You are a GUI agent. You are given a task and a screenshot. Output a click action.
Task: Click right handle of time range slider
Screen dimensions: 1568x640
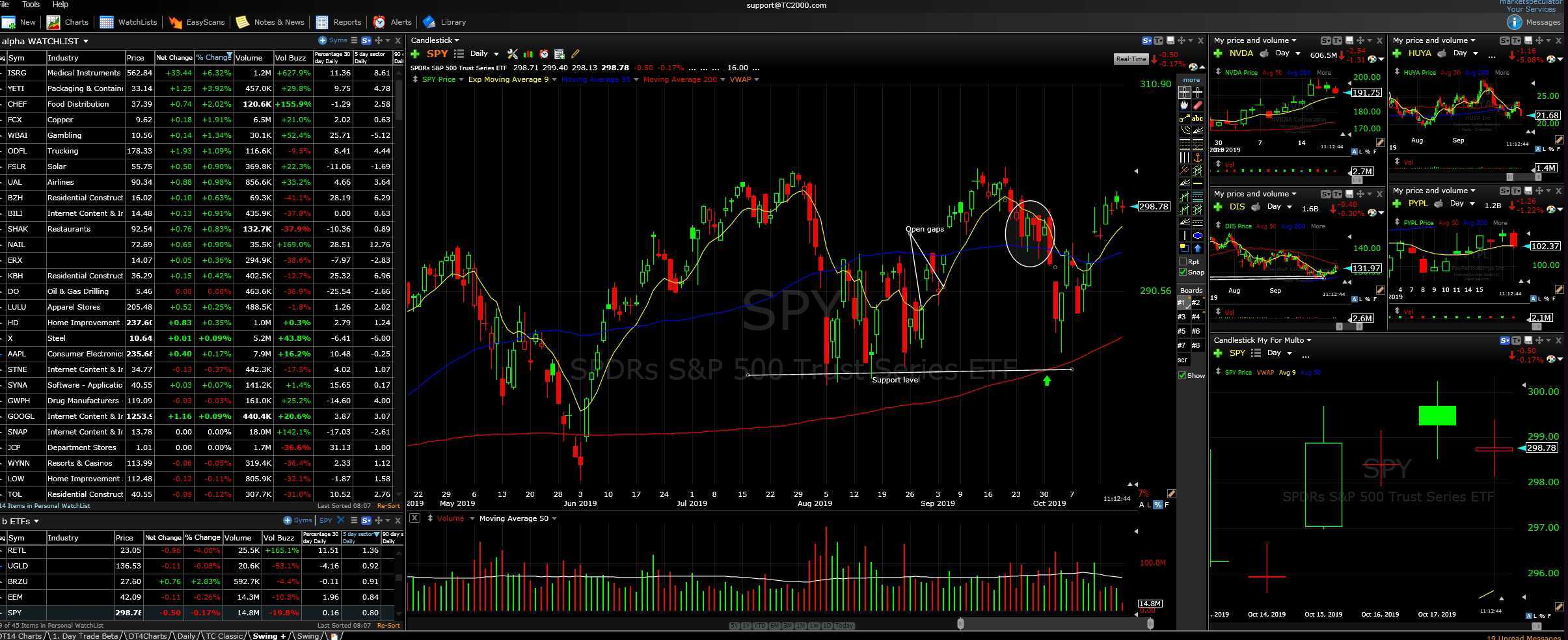coord(1150,624)
